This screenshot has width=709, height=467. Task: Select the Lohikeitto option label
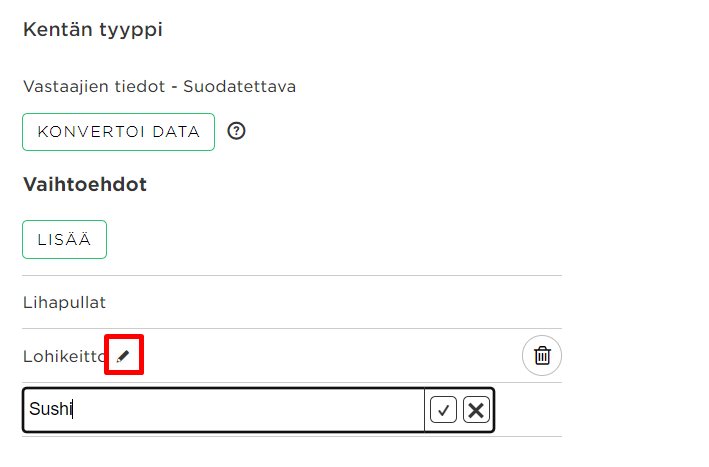tap(64, 356)
